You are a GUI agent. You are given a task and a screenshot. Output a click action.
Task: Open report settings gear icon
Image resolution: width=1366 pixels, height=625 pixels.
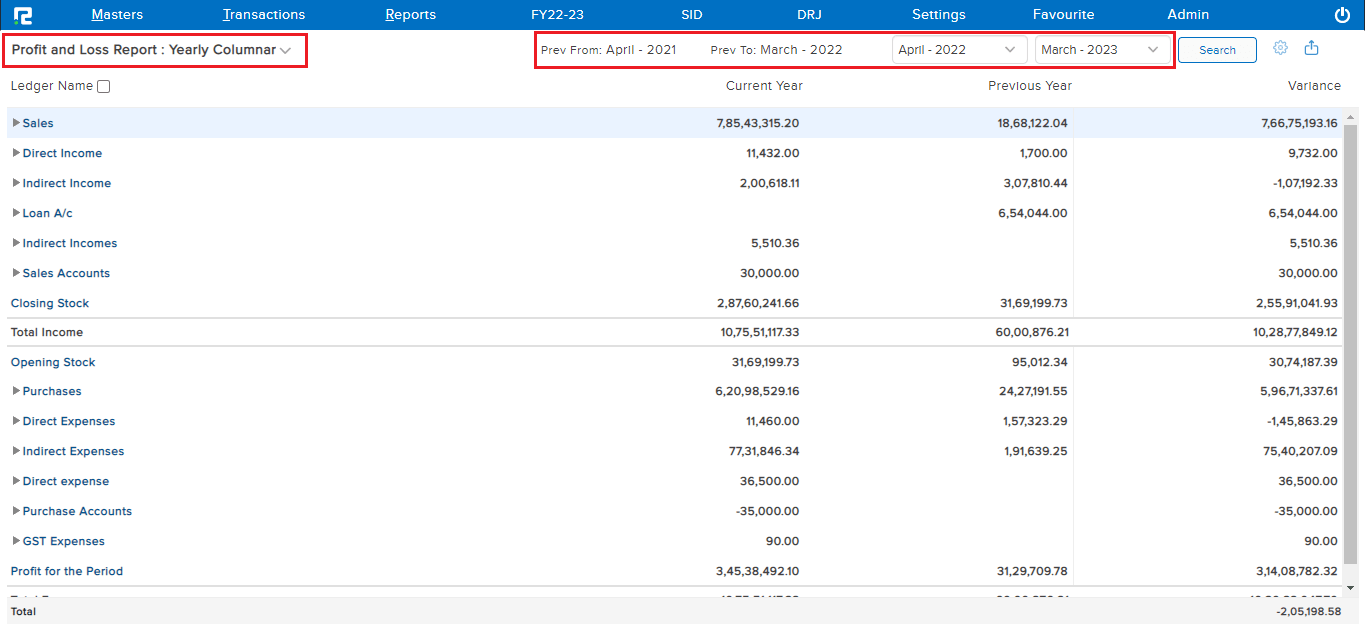[x=1280, y=48]
